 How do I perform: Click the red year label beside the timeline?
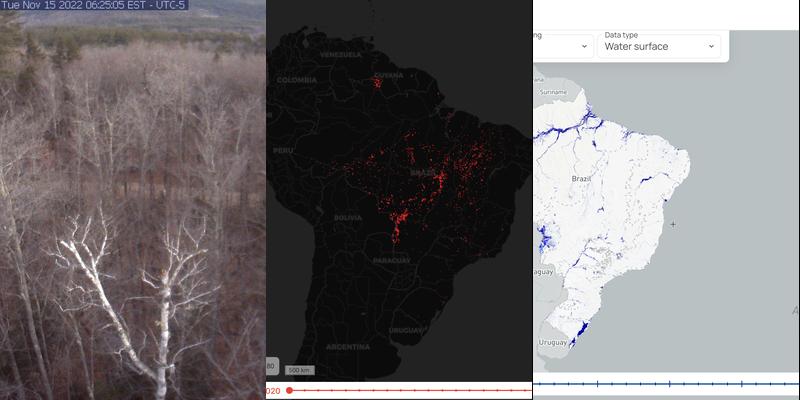273,391
